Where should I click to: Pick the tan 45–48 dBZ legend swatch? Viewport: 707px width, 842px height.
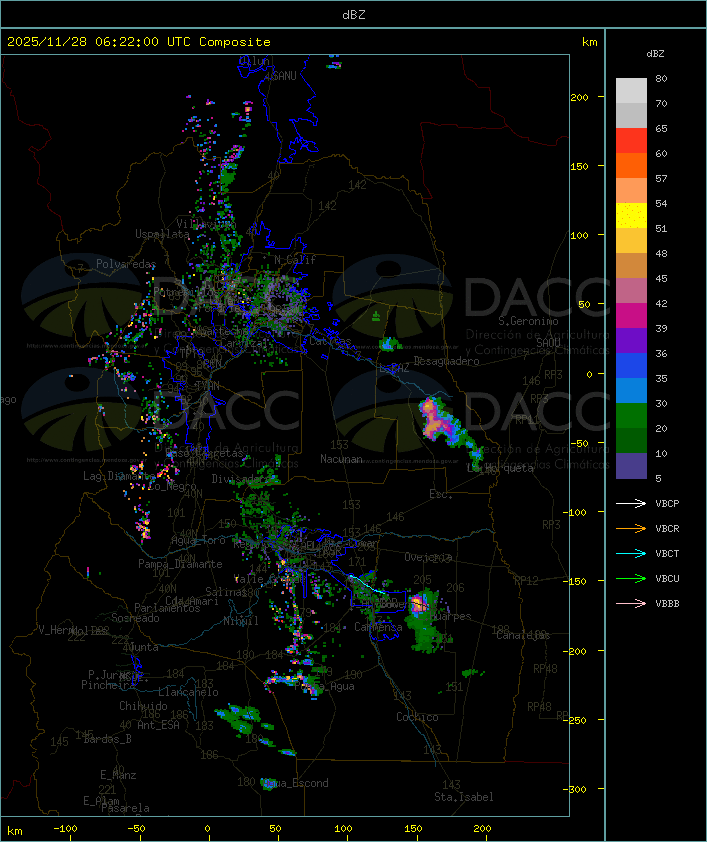point(631,266)
